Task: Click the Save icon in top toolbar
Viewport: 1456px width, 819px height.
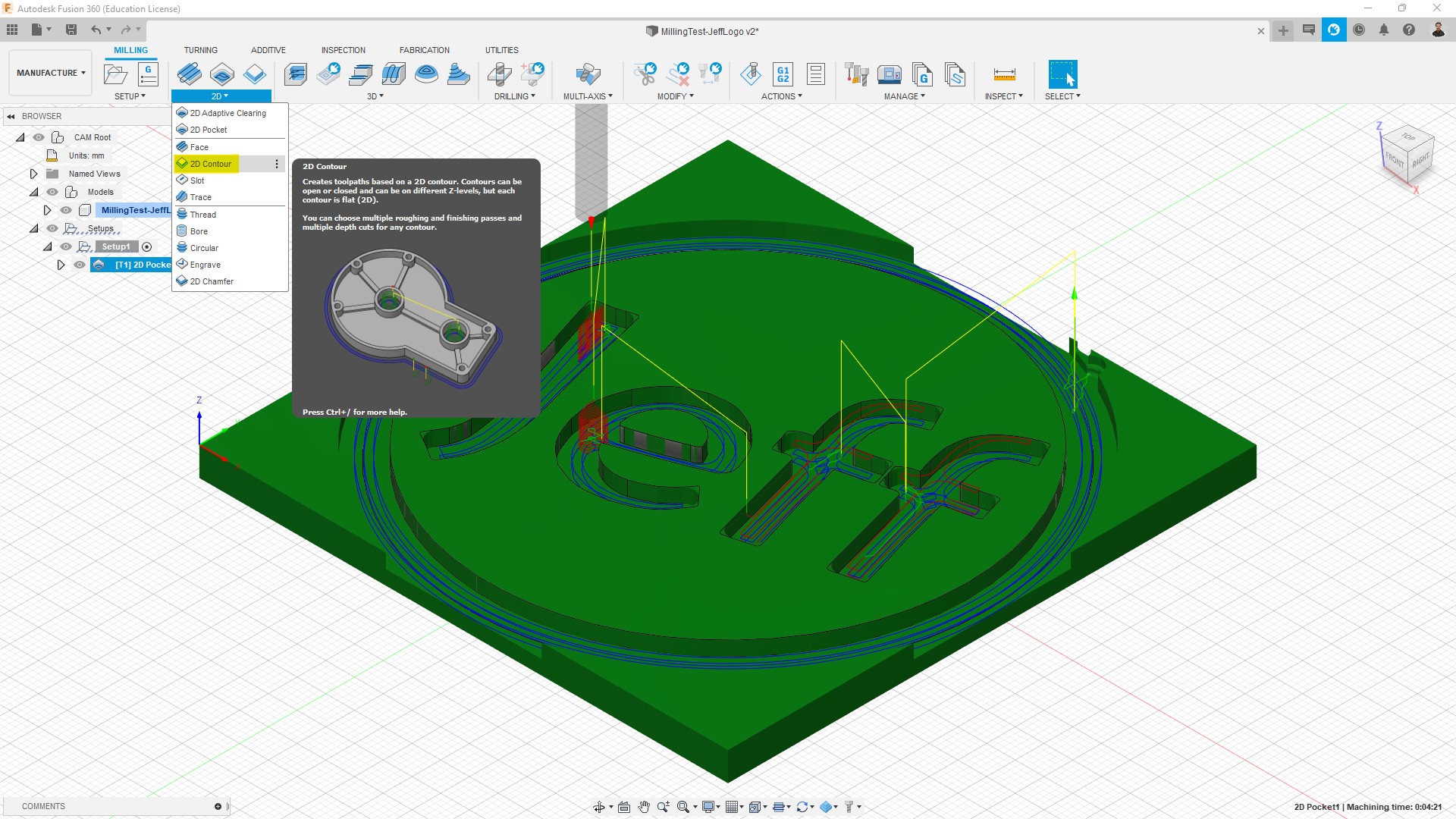Action: pos(71,30)
